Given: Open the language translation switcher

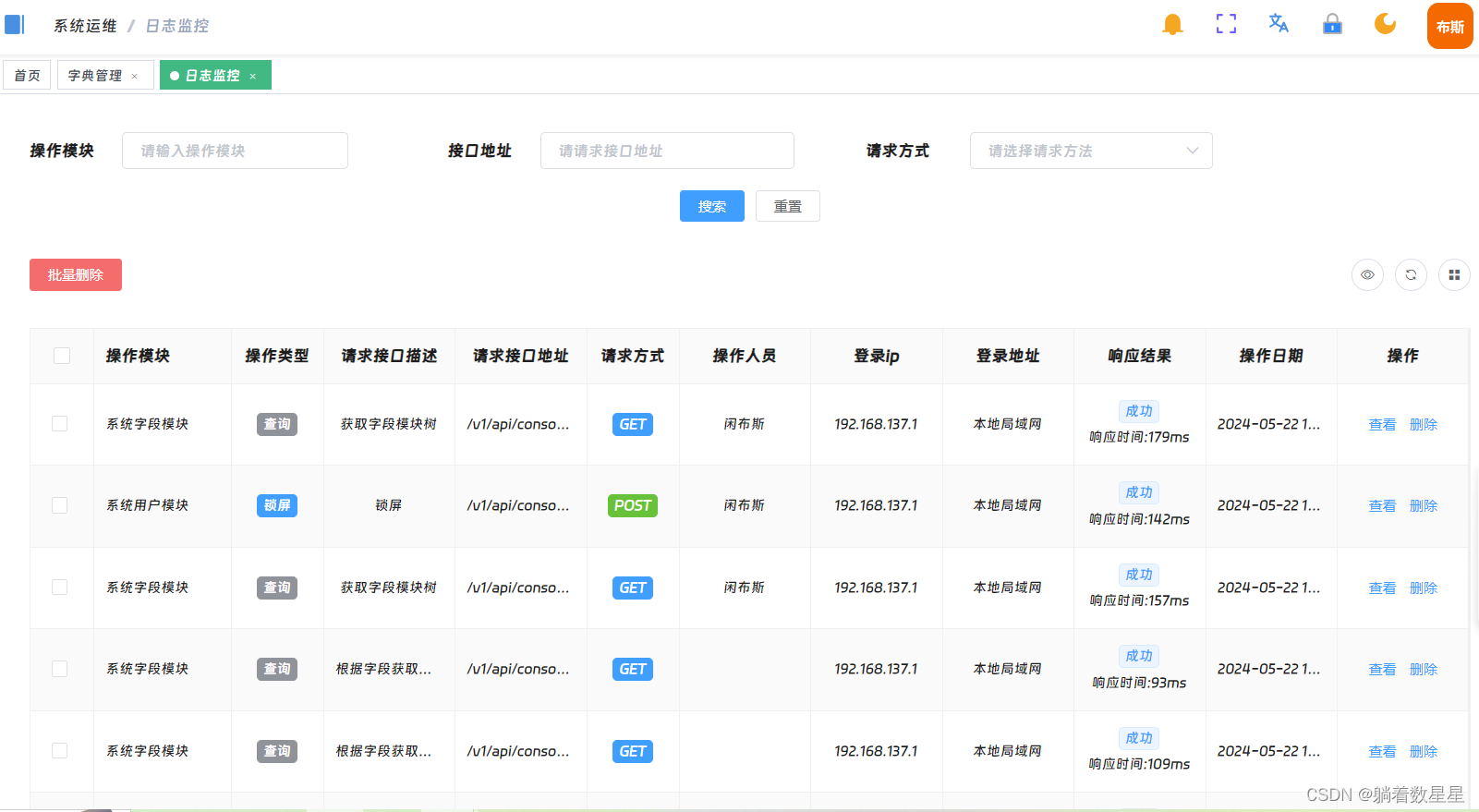Looking at the screenshot, I should click(x=1279, y=23).
